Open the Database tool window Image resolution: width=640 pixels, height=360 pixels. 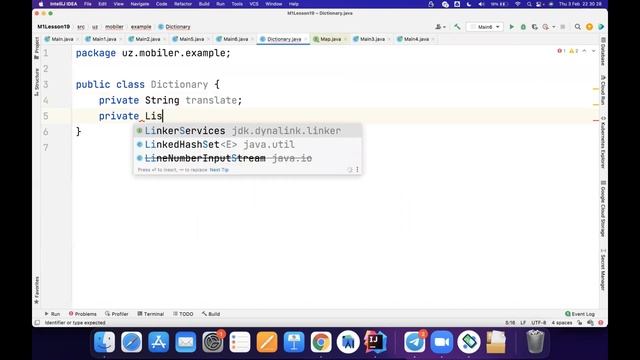(603, 51)
